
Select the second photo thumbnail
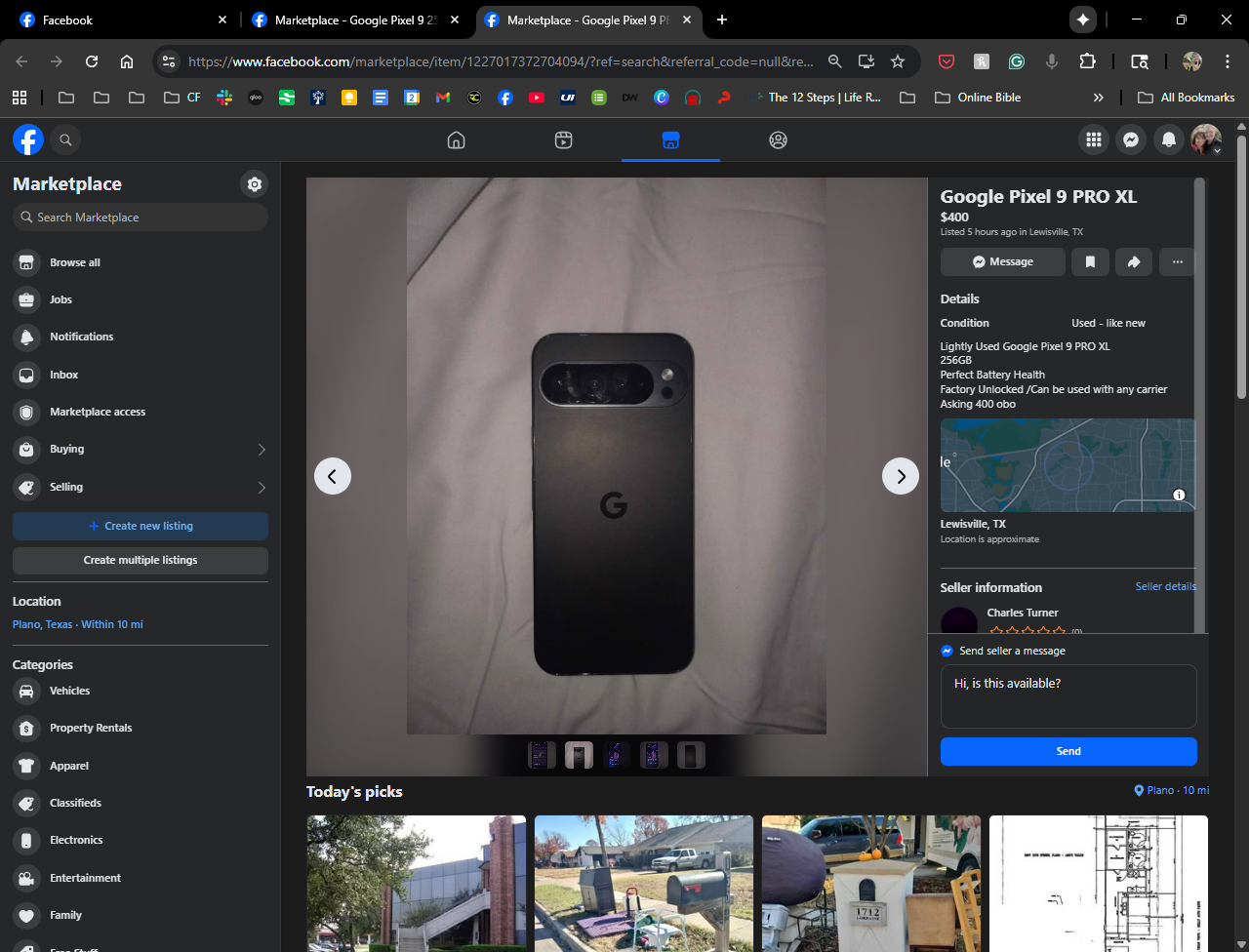tap(579, 755)
